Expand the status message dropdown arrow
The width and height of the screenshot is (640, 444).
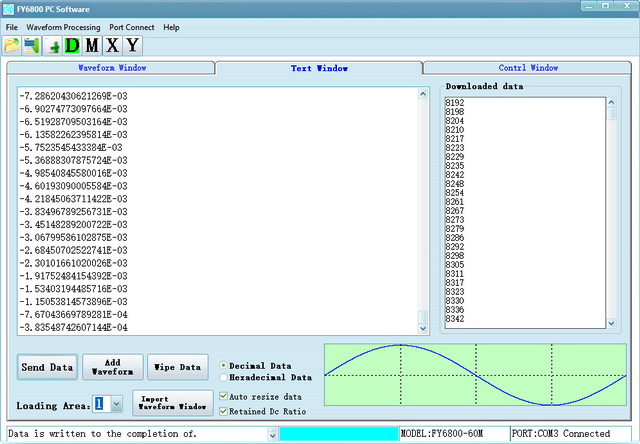pyautogui.click(x=273, y=434)
